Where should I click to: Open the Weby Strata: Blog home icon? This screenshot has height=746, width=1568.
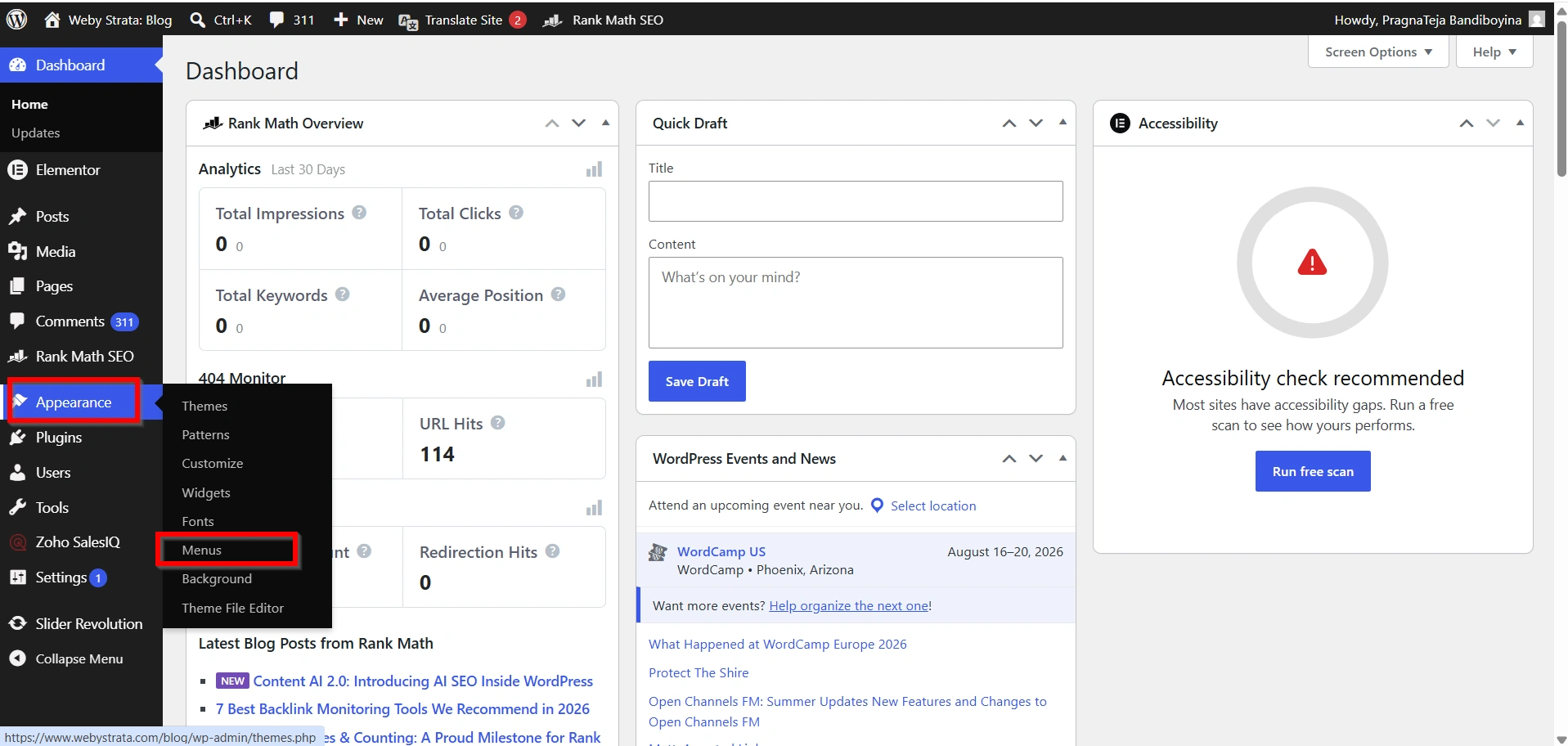(52, 20)
